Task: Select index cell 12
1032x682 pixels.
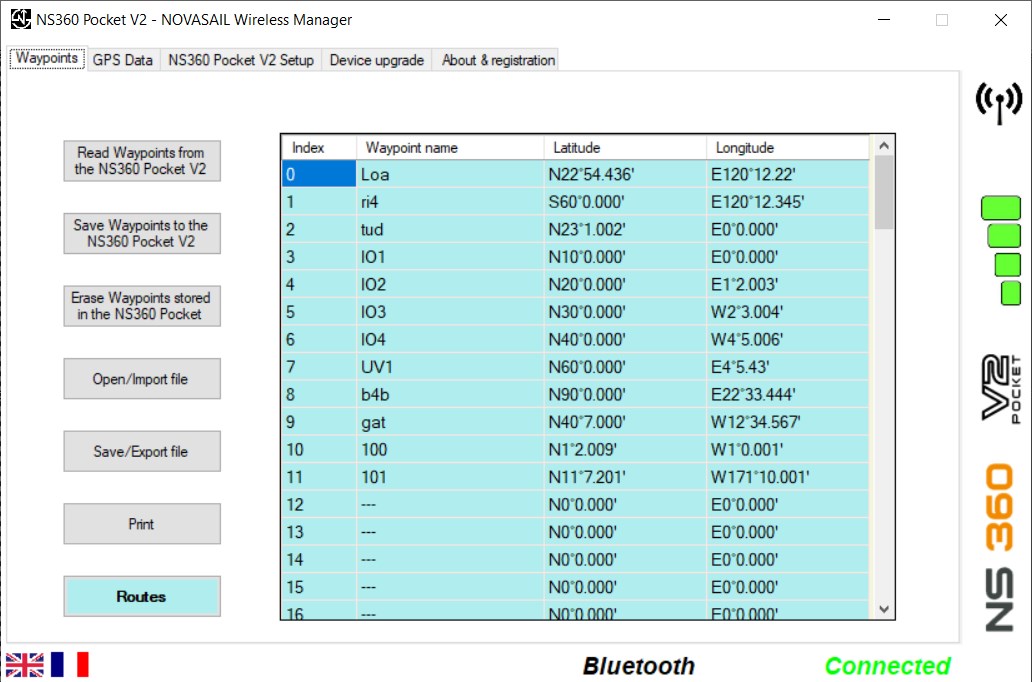Action: coord(319,504)
